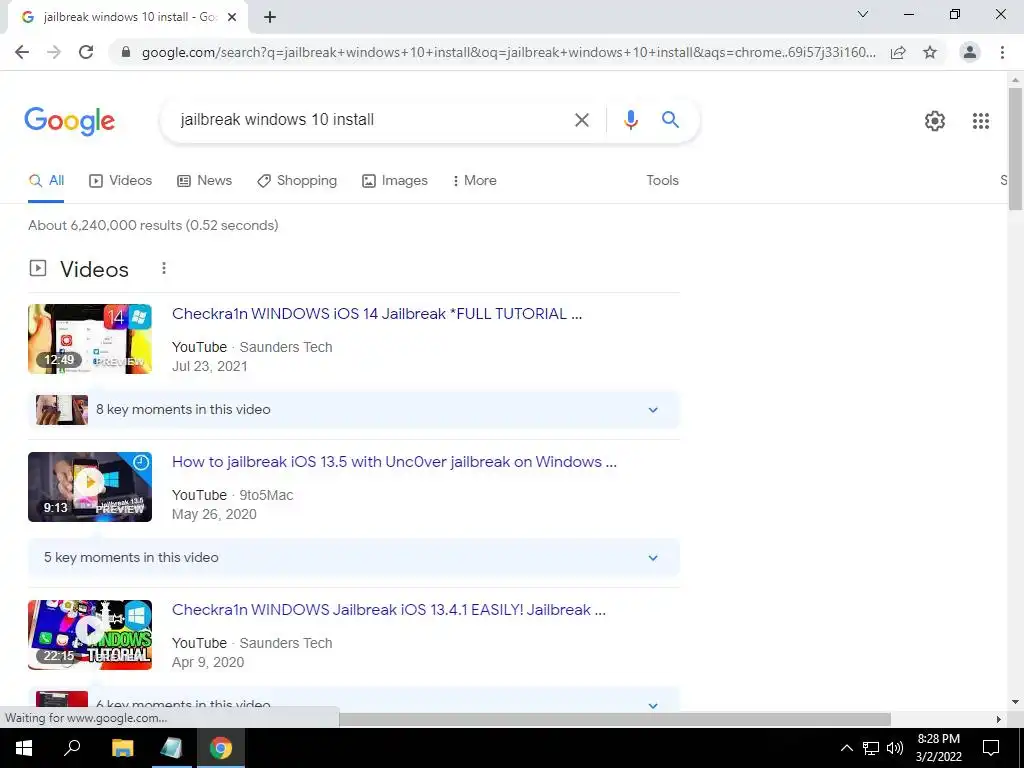Go back using the browser back arrow
The width and height of the screenshot is (1024, 768).
22,52
